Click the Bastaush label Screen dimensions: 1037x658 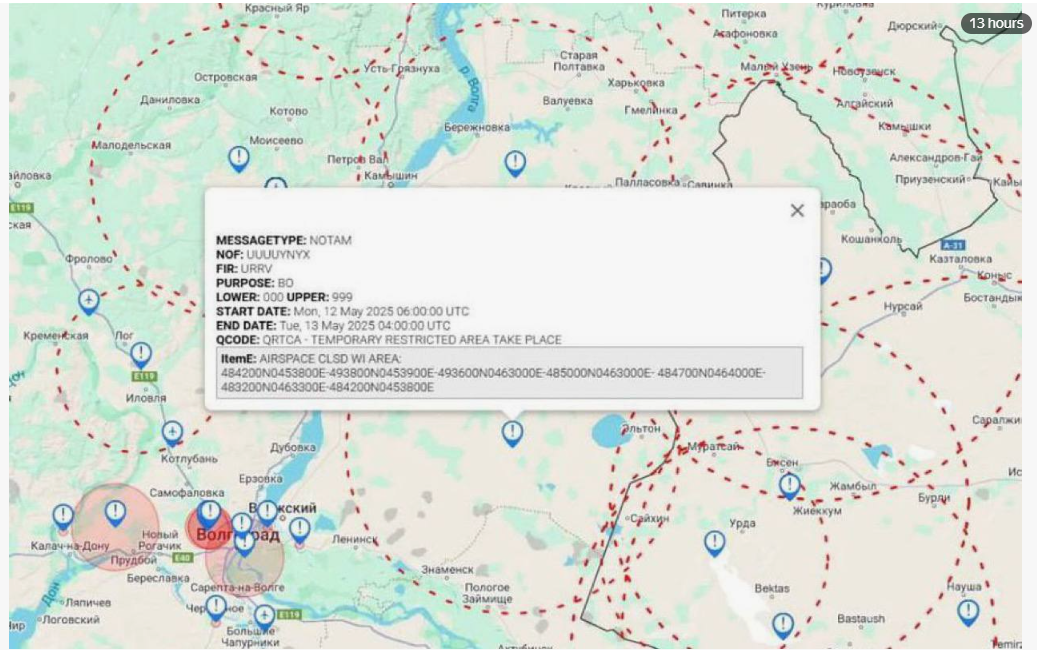[x=860, y=619]
